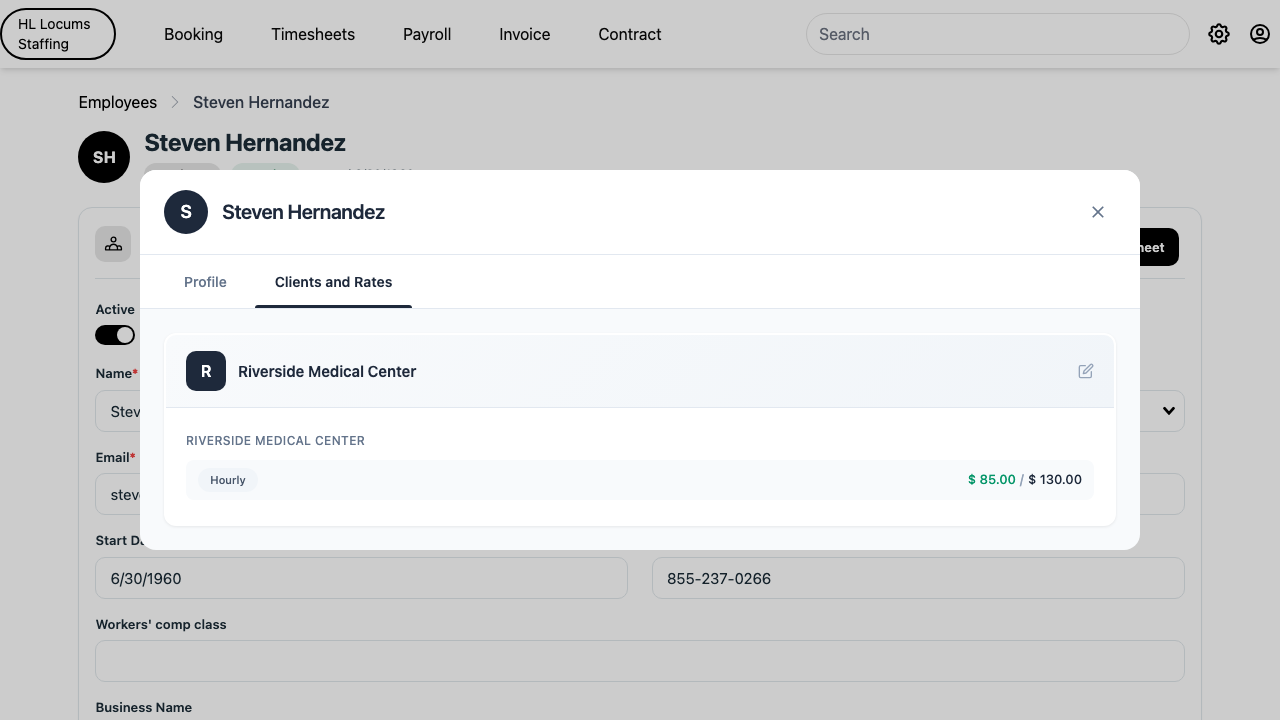This screenshot has height=720, width=1280.
Task: Open the Invoice menu
Action: tap(525, 34)
